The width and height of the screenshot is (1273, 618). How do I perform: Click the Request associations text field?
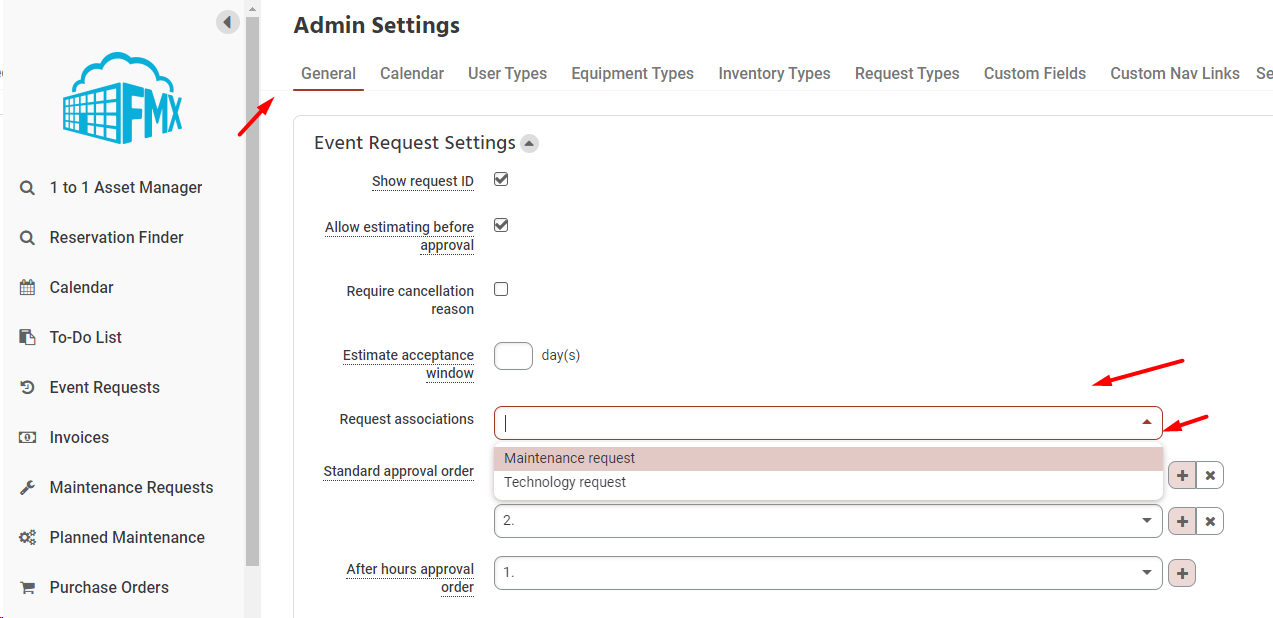click(x=828, y=423)
